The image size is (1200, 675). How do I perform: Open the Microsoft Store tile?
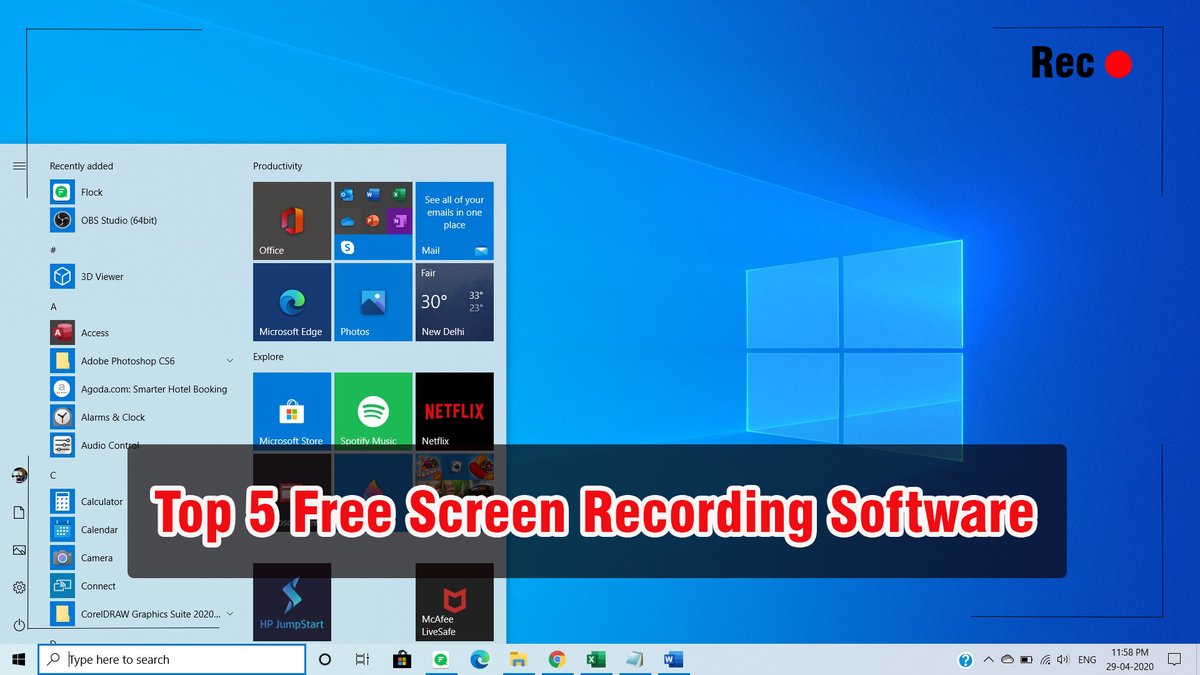[x=292, y=410]
